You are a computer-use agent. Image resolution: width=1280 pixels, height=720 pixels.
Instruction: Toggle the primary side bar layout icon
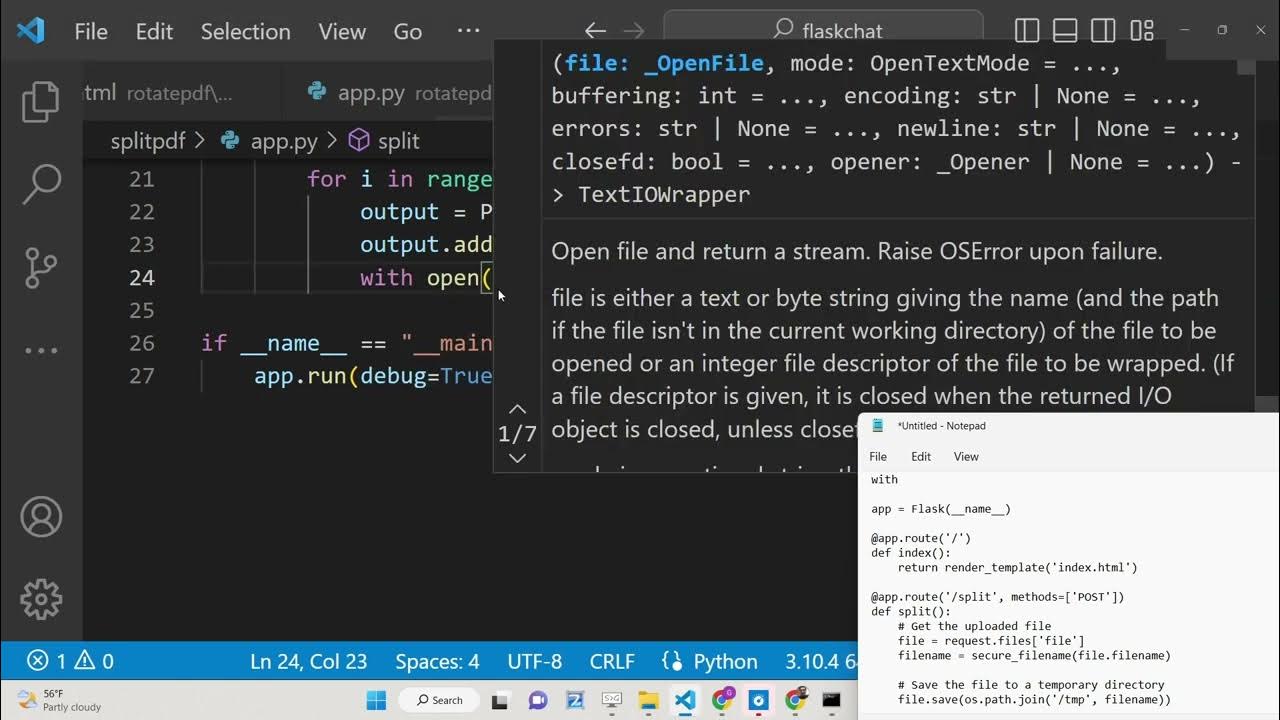(x=1027, y=31)
